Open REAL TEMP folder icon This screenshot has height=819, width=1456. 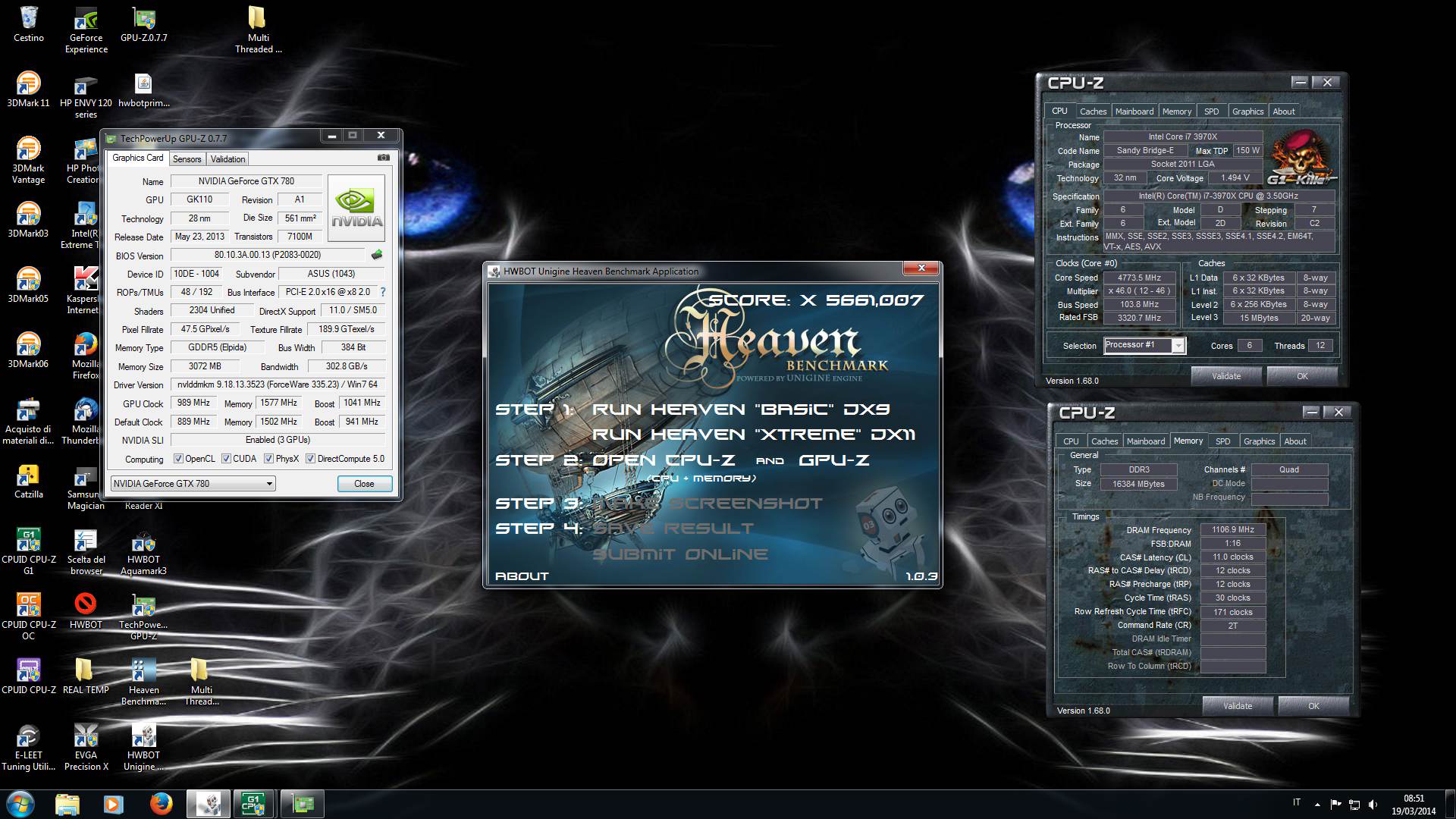tap(86, 676)
